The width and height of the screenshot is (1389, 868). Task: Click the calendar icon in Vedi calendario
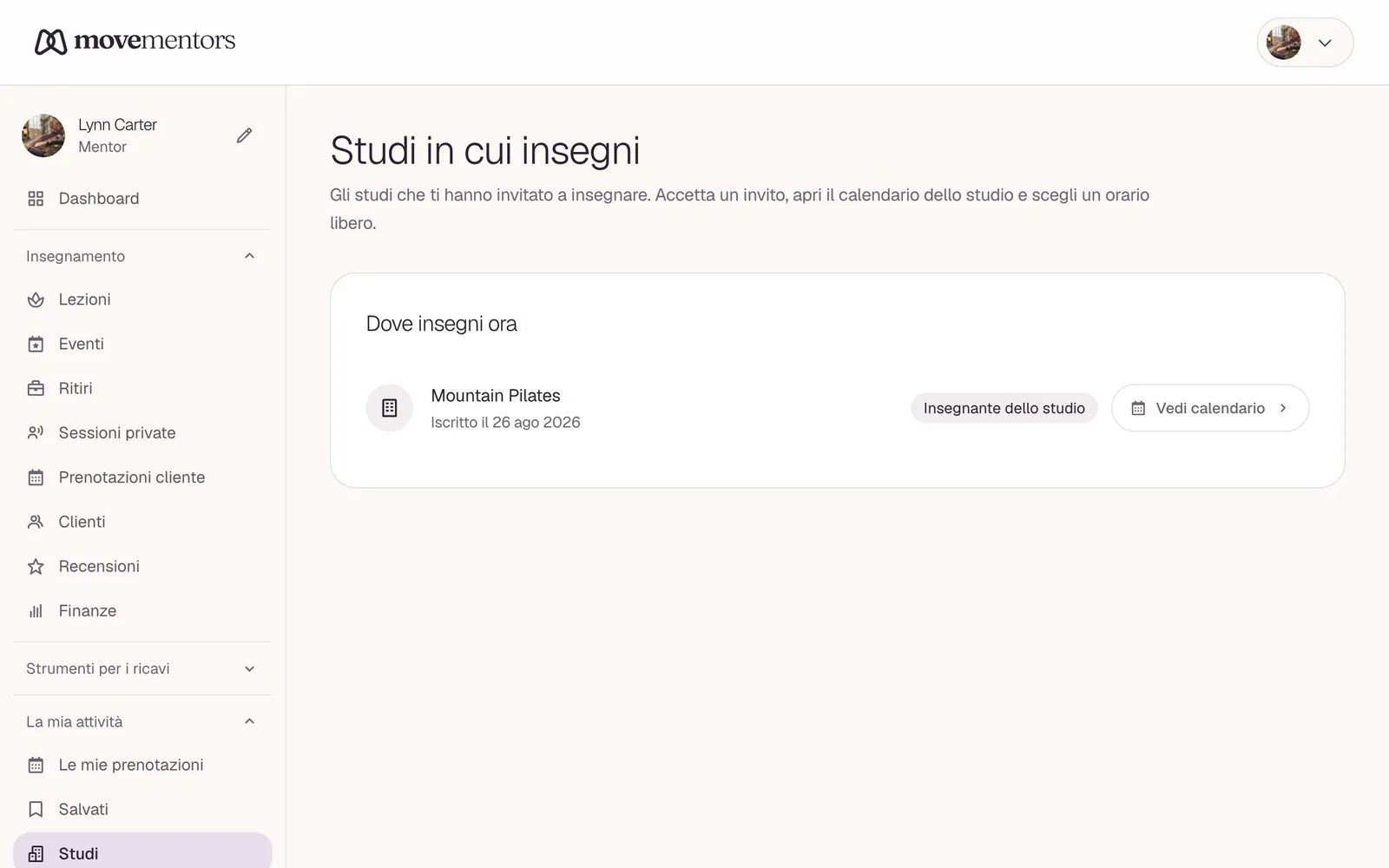click(1138, 408)
